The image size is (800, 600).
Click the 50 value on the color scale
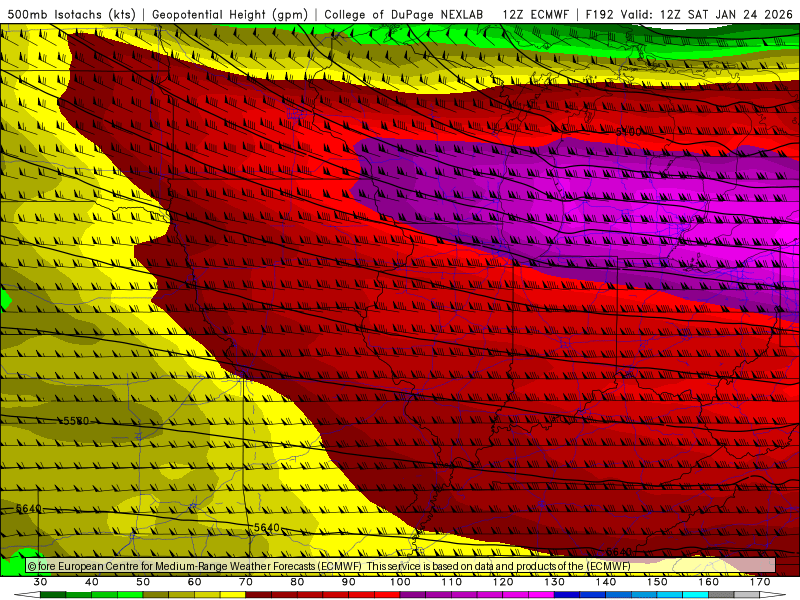tap(143, 582)
